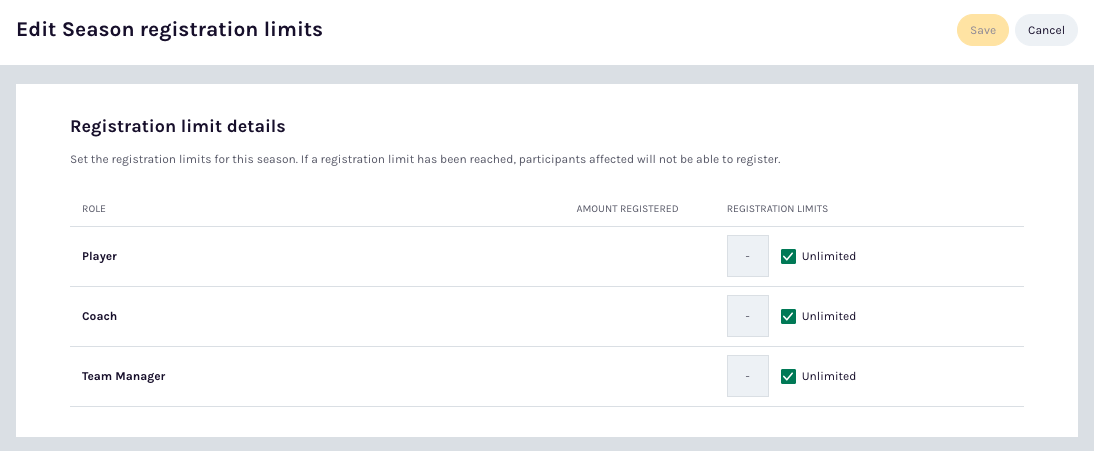This screenshot has width=1094, height=451.
Task: Click the ROLE column header
Action: [93, 209]
